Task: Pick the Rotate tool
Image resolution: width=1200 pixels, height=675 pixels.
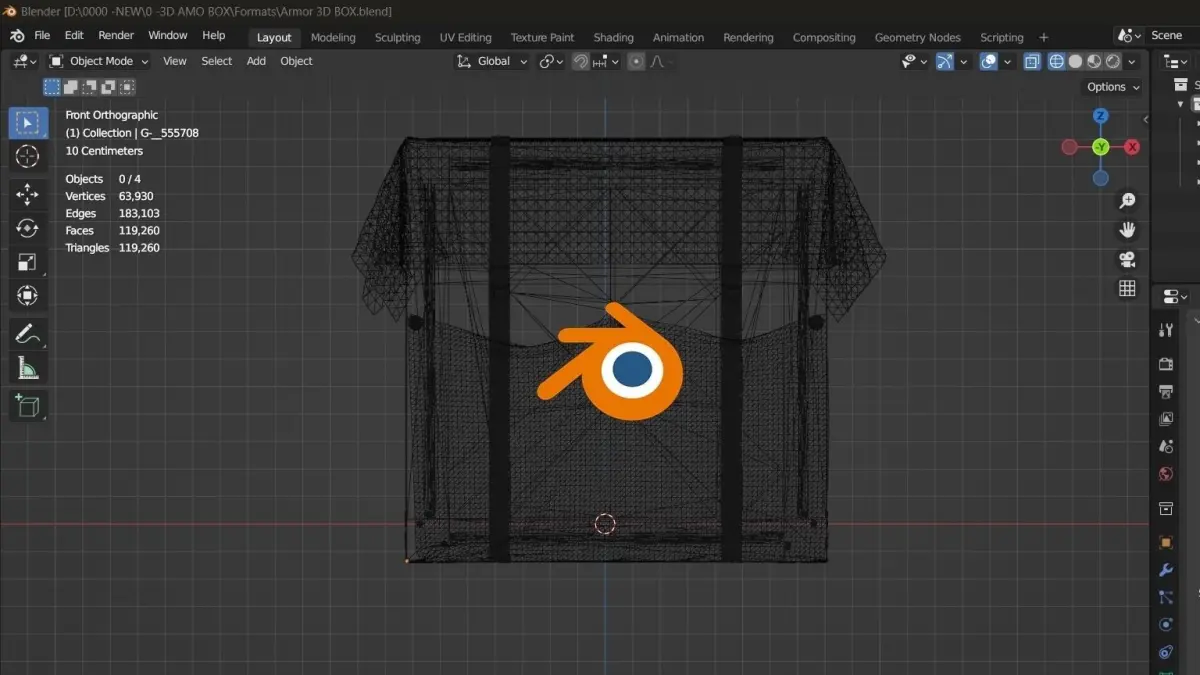Action: (27, 228)
